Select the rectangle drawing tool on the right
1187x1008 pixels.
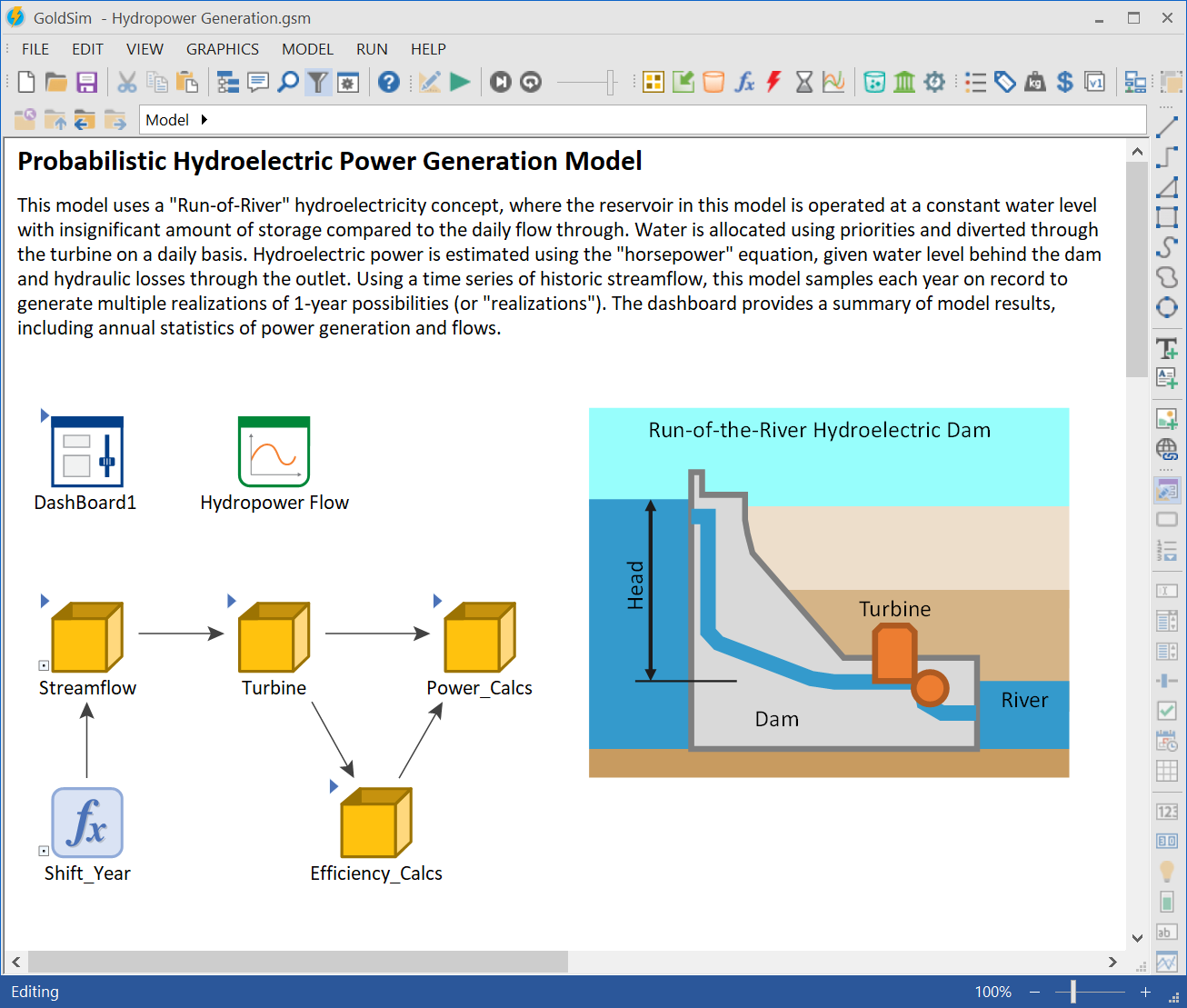(x=1167, y=217)
